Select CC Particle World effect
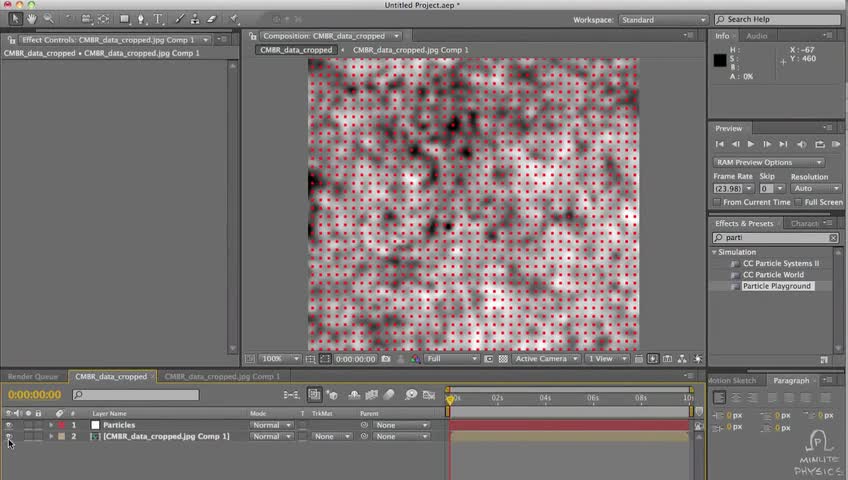848x480 pixels. 773,275
